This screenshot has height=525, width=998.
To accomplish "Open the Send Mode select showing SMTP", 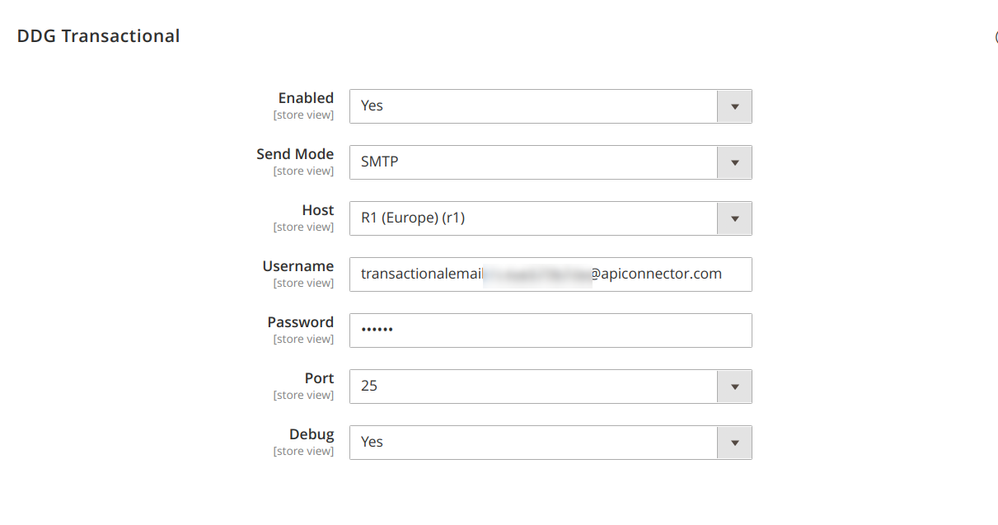I will (x=532, y=162).
